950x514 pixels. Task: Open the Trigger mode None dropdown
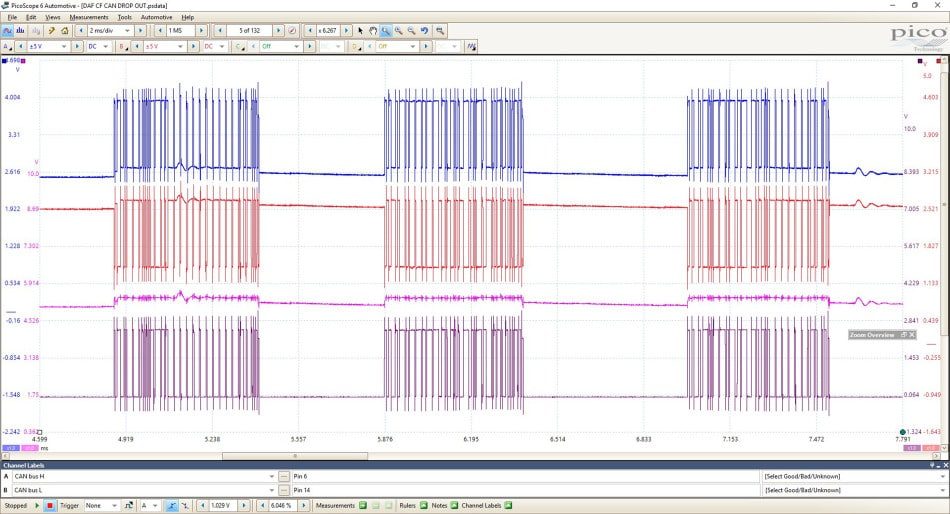coord(101,506)
